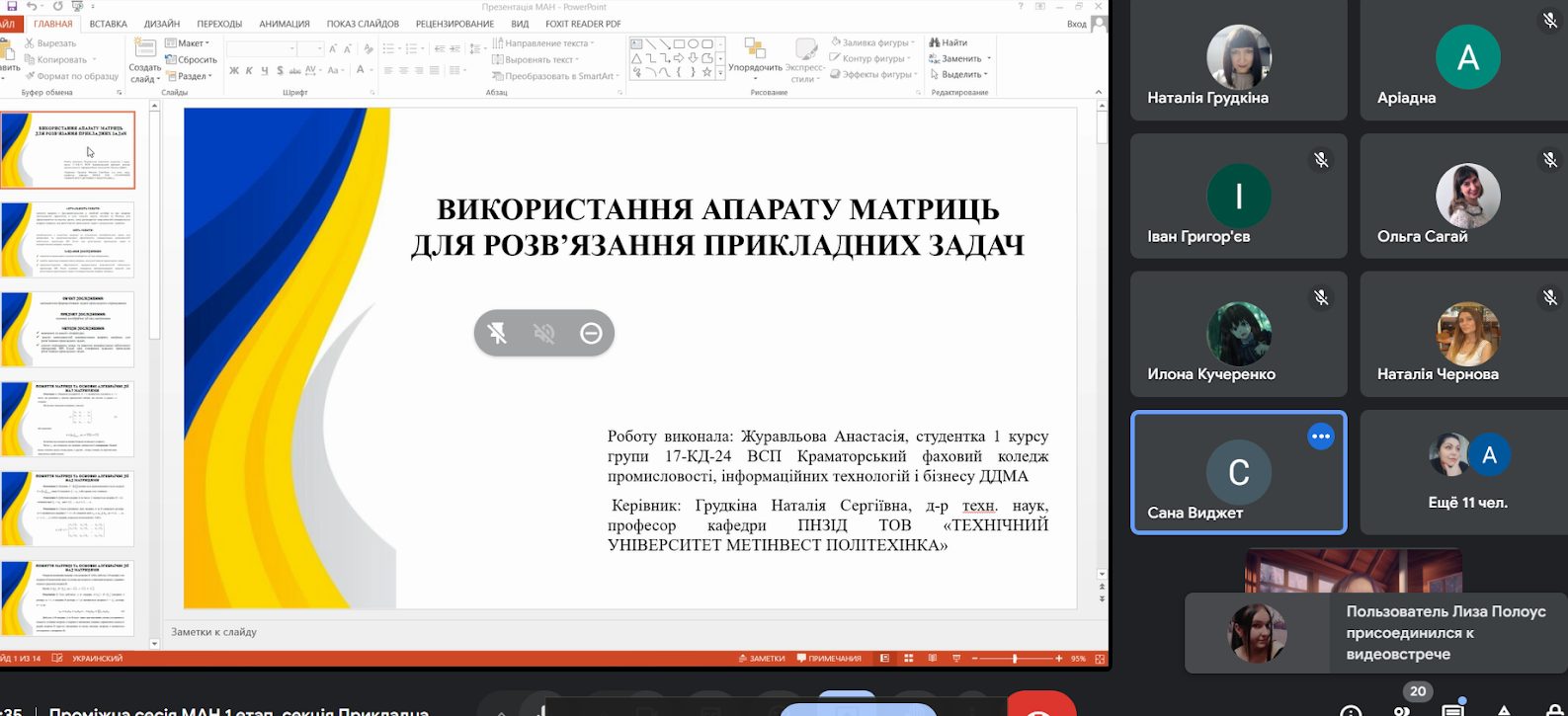Open the АНИМАЦИЯ ribbon tab

[x=285, y=24]
